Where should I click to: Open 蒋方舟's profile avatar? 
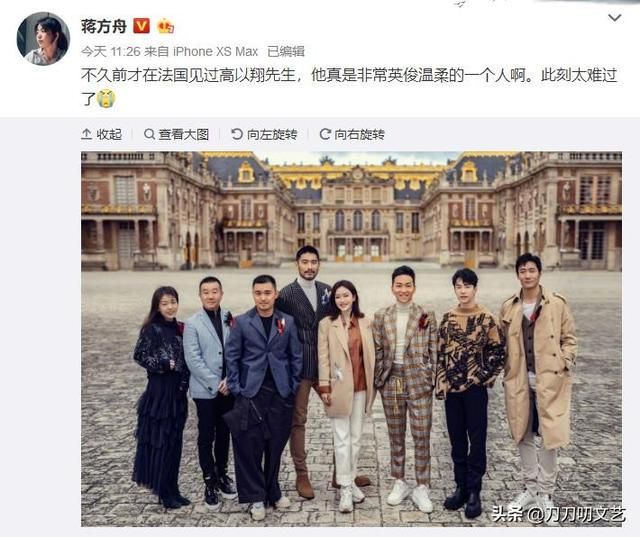pos(43,39)
